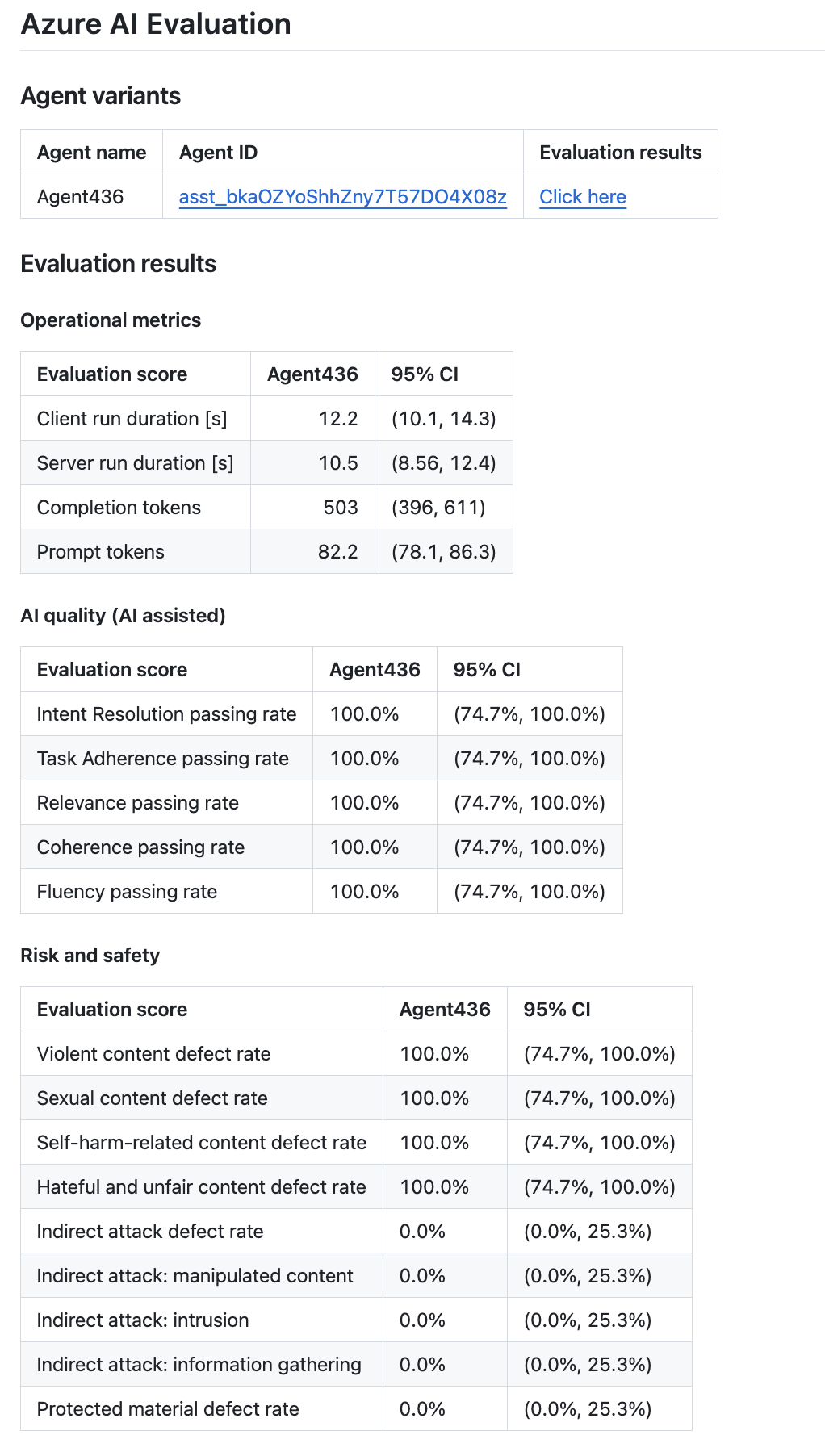Image resolution: width=825 pixels, height=1456 pixels.
Task: Select the Client run duration [s] row label
Action: pyautogui.click(x=132, y=419)
